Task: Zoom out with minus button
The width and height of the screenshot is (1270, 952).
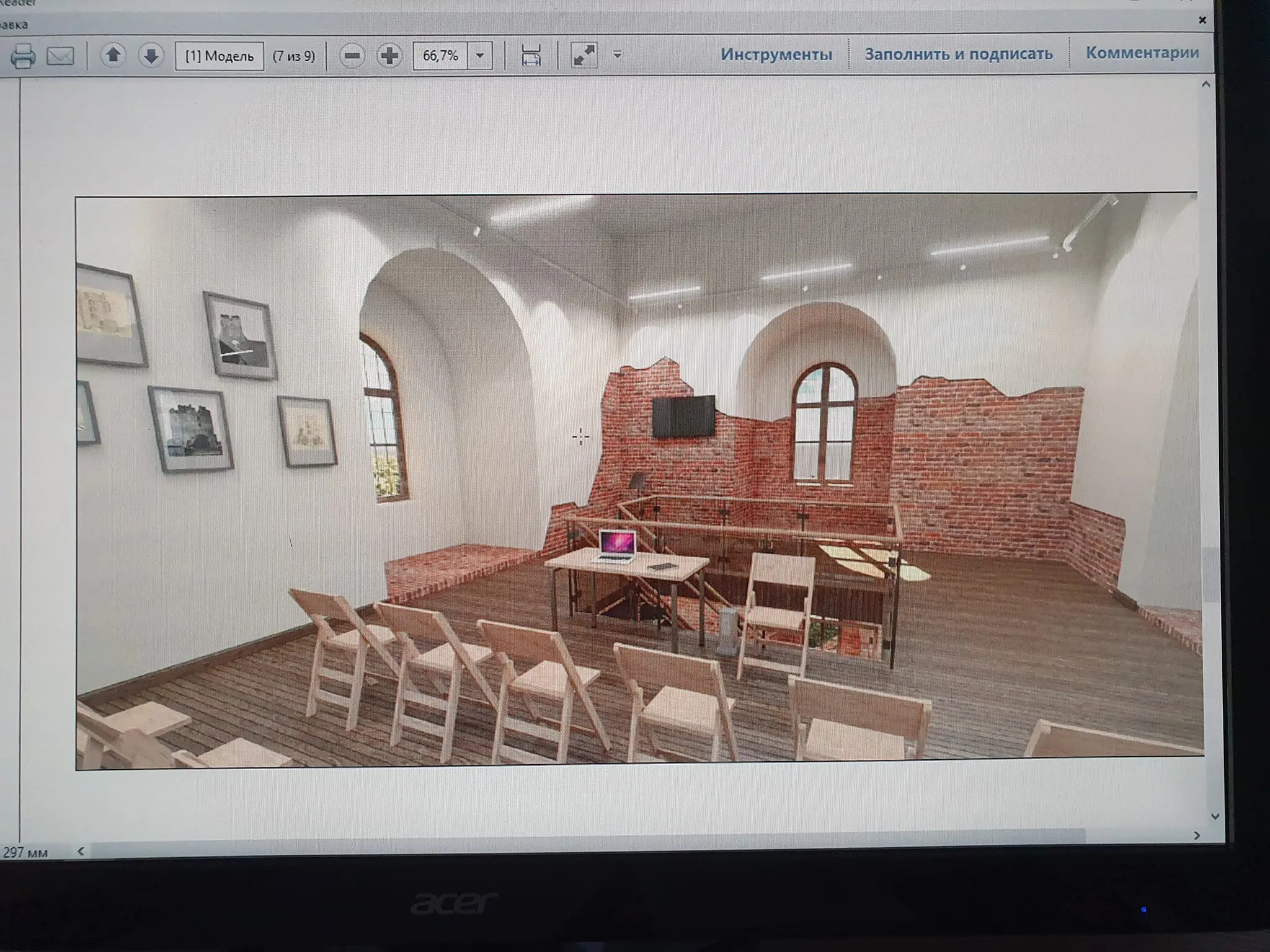Action: coord(352,56)
